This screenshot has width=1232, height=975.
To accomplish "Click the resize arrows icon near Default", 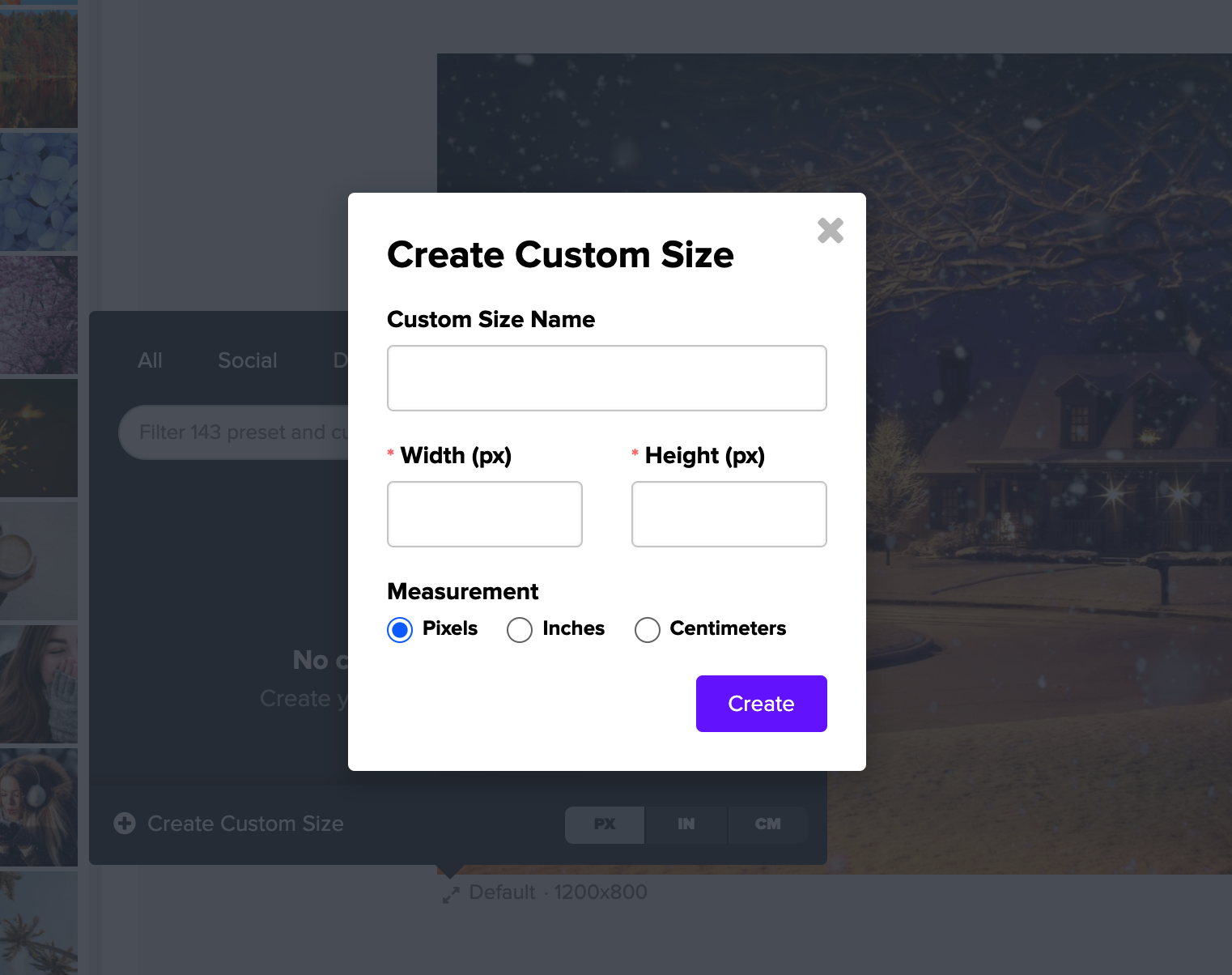I will pyautogui.click(x=451, y=895).
